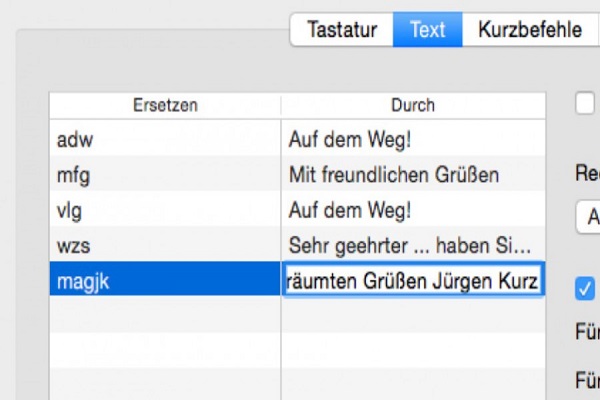This screenshot has width=600, height=400.
Task: Click the replacement text beside adw
Action: coord(413,141)
